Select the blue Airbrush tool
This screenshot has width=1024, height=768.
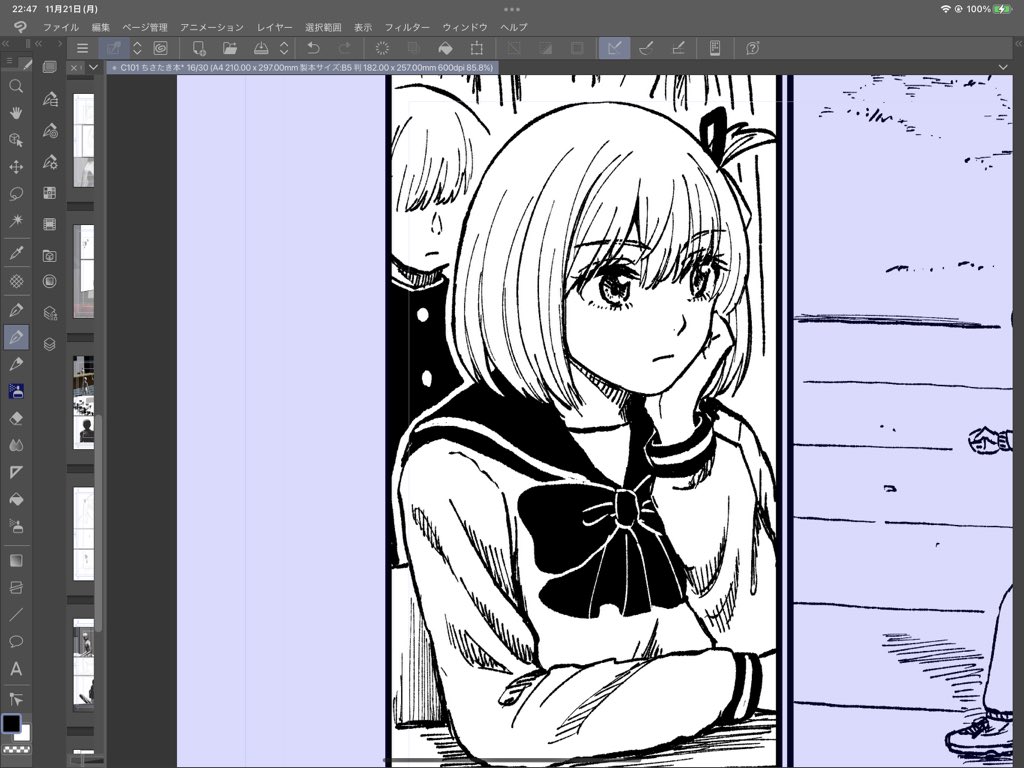(16, 391)
